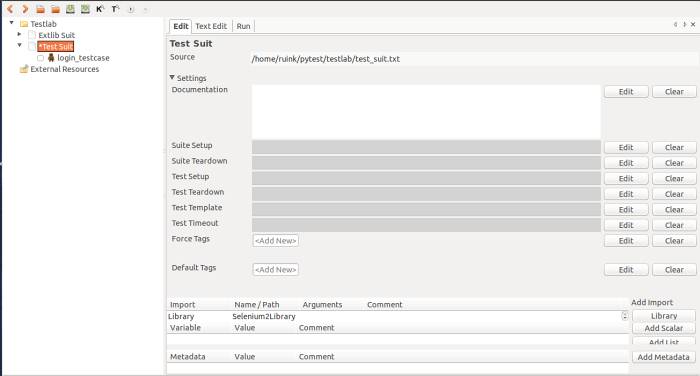Click the External Resources icon
The height and width of the screenshot is (376, 700).
click(24, 69)
